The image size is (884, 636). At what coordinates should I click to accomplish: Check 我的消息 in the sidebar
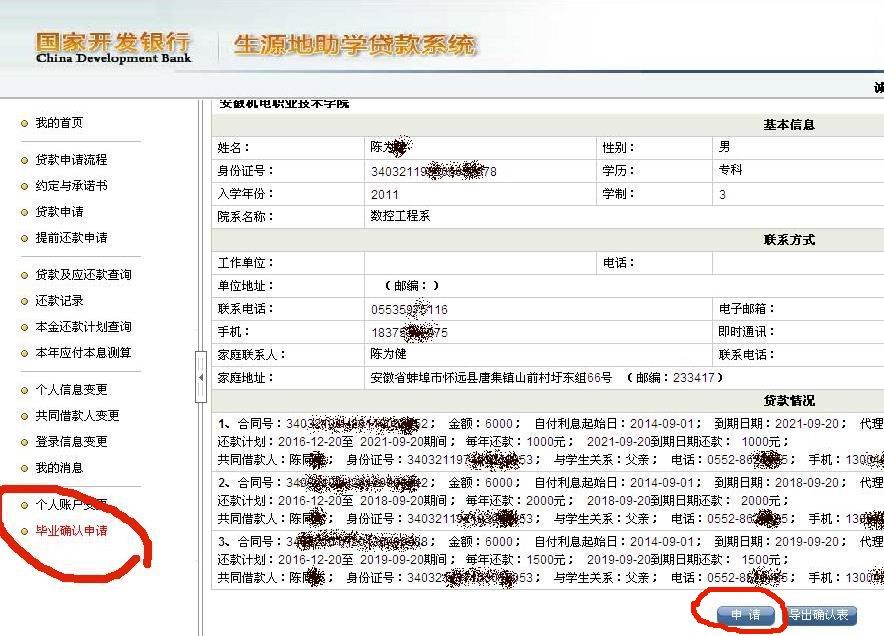[x=59, y=468]
